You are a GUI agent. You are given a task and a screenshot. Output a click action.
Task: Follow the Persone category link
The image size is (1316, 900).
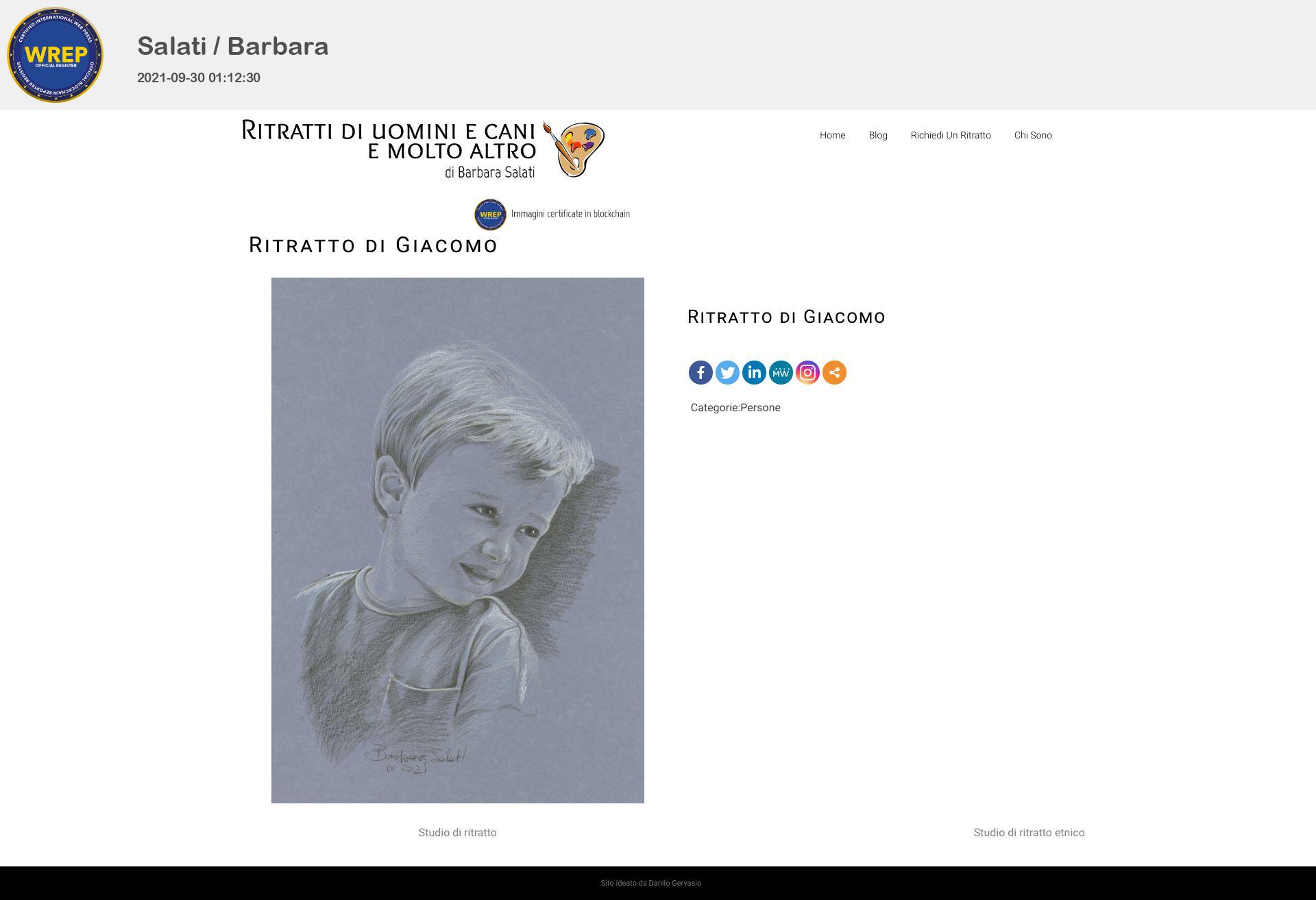click(760, 408)
